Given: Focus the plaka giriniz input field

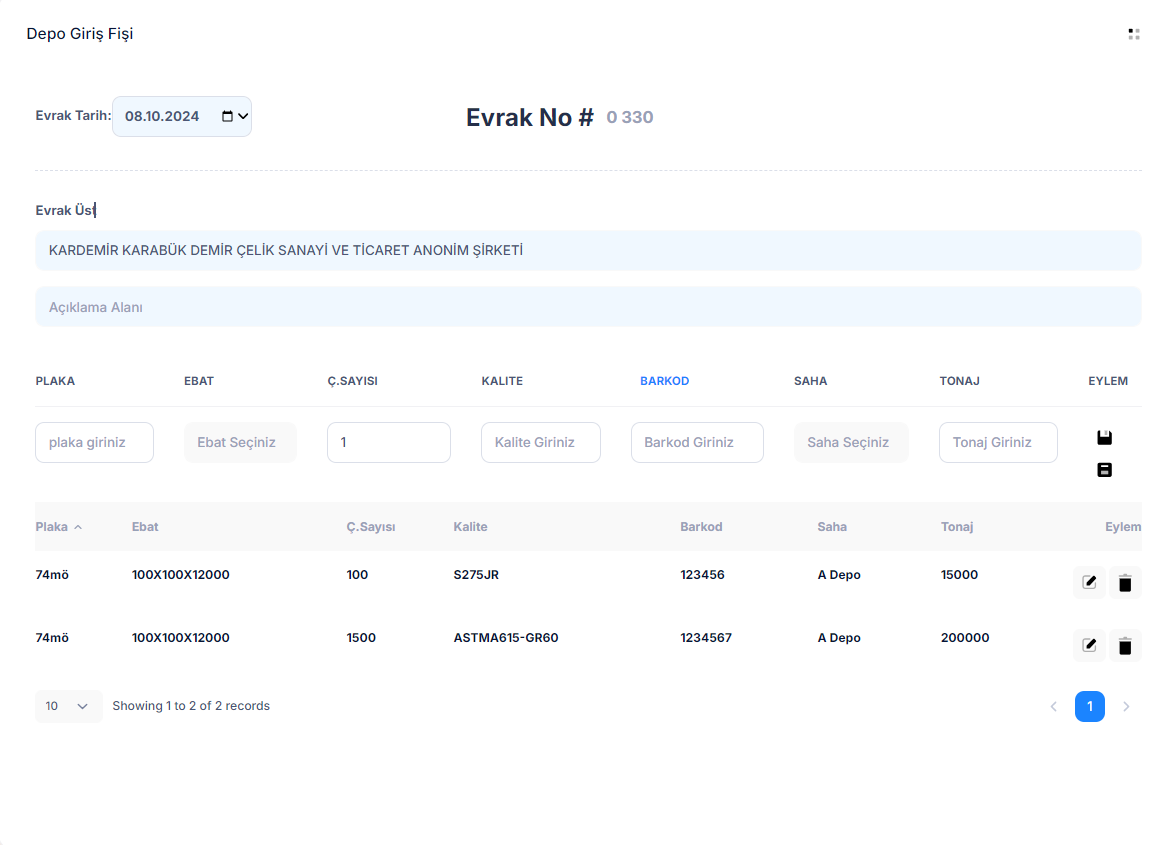Looking at the screenshot, I should coord(94,442).
